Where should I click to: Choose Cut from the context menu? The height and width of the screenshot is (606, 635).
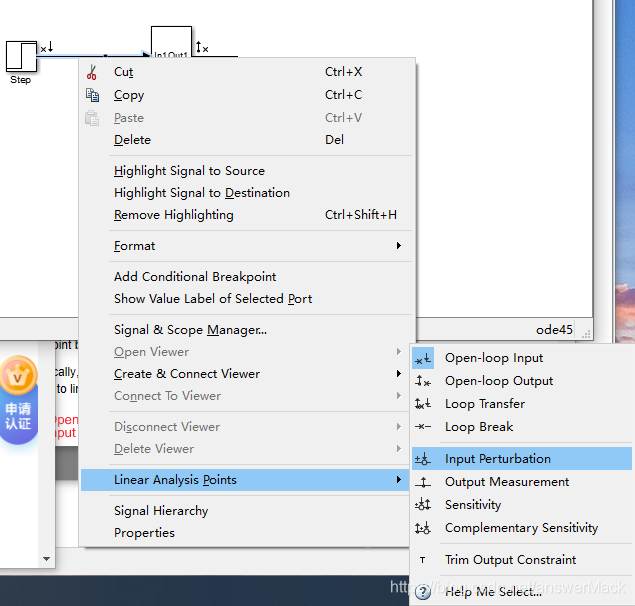click(248, 72)
